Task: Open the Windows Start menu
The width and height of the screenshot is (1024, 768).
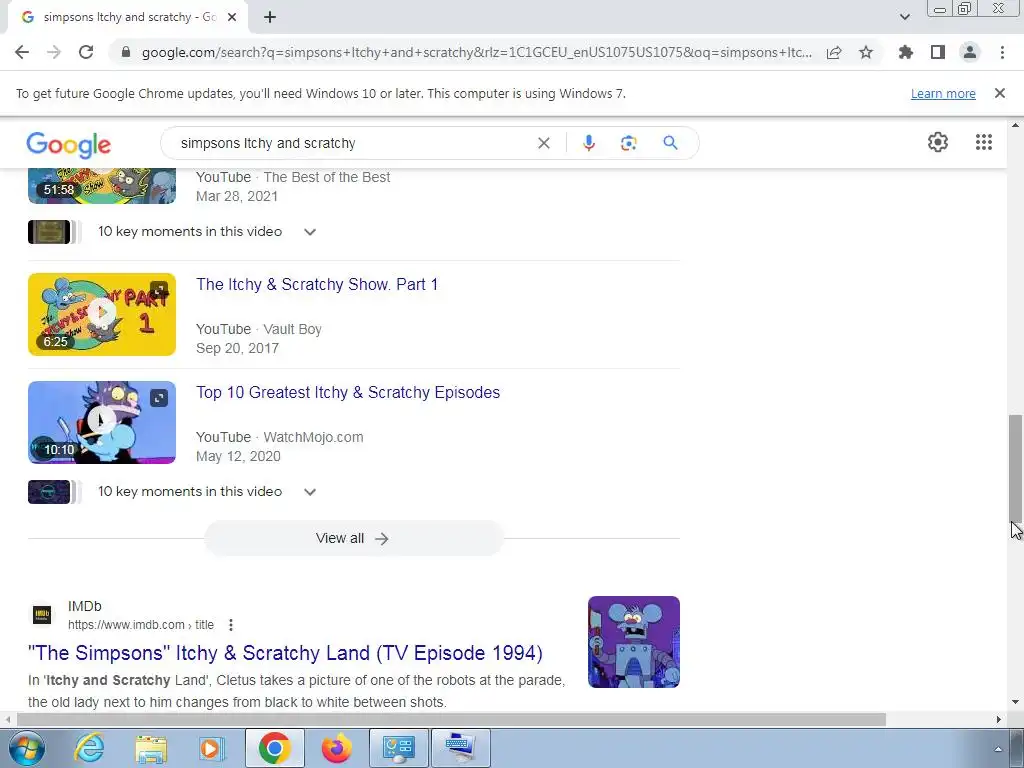Action: (27, 748)
